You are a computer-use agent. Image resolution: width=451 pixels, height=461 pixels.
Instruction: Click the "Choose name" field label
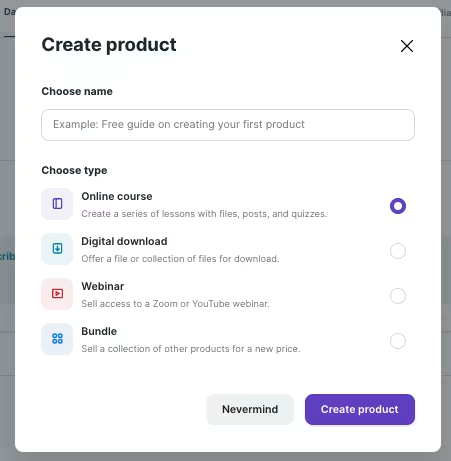77,91
